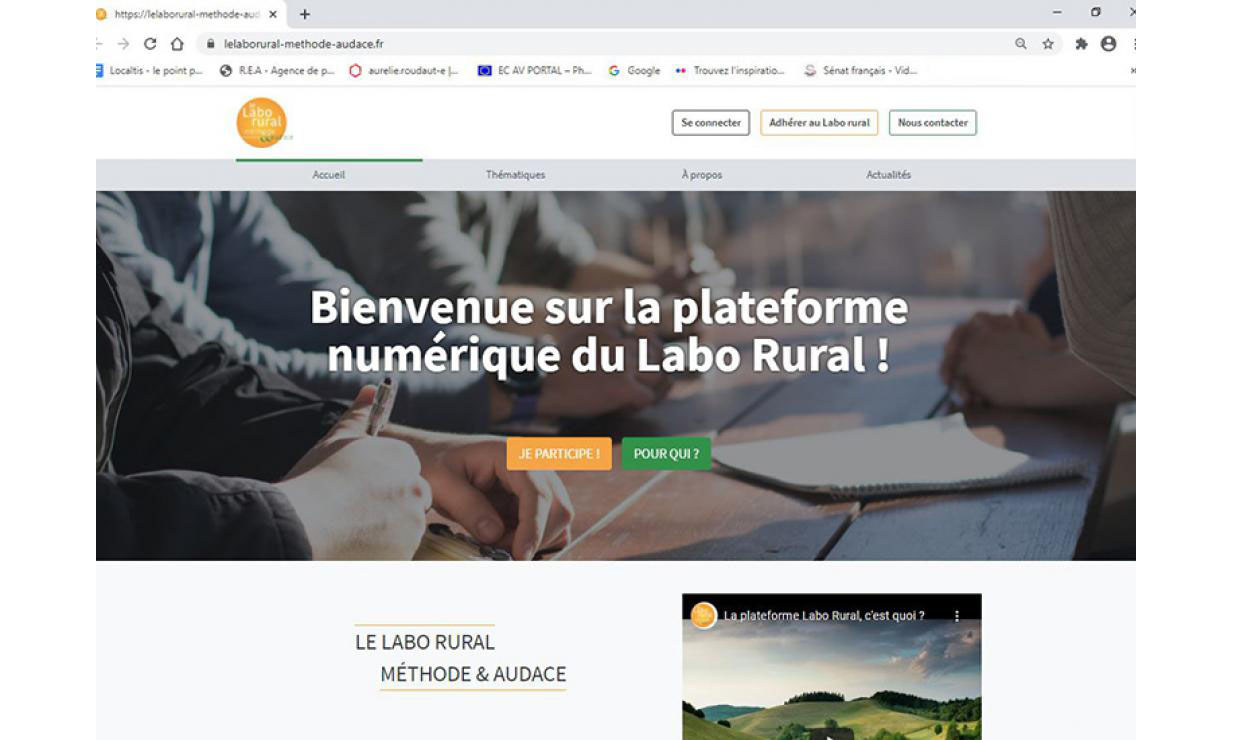Click the Se connecter button

(x=711, y=123)
